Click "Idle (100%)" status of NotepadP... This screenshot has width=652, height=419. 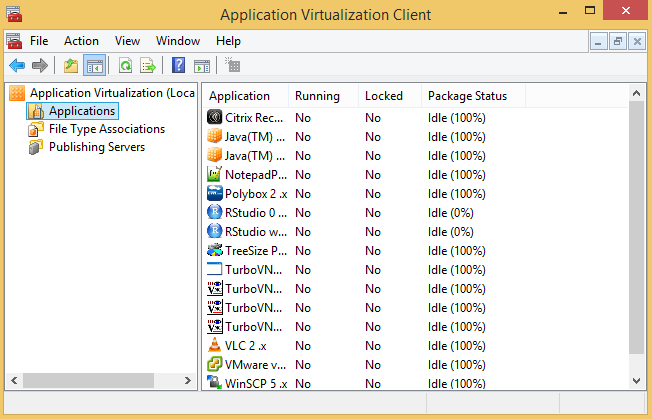tap(457, 175)
